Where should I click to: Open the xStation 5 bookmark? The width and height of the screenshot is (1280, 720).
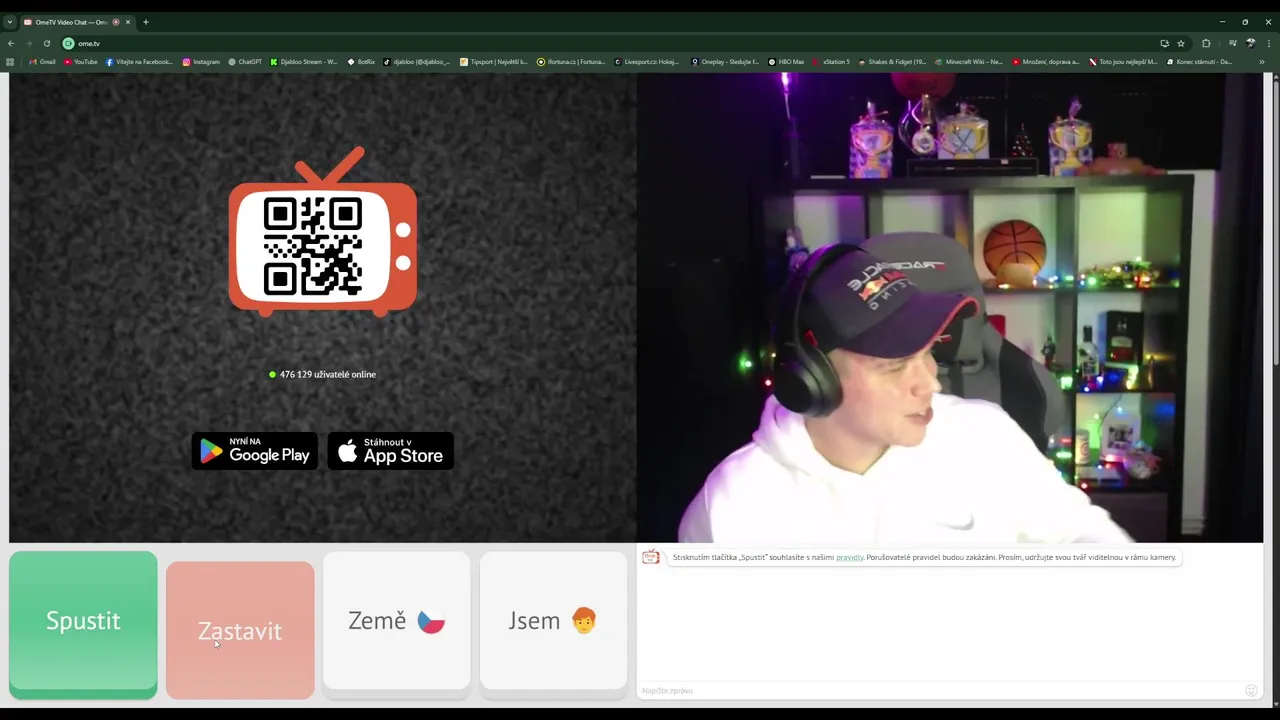[x=831, y=62]
